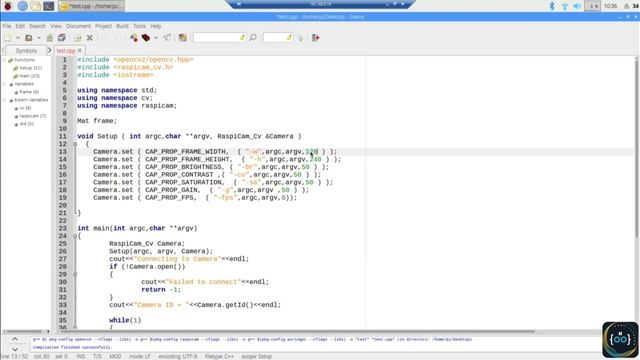Collapse the Functions tree node

point(5,60)
